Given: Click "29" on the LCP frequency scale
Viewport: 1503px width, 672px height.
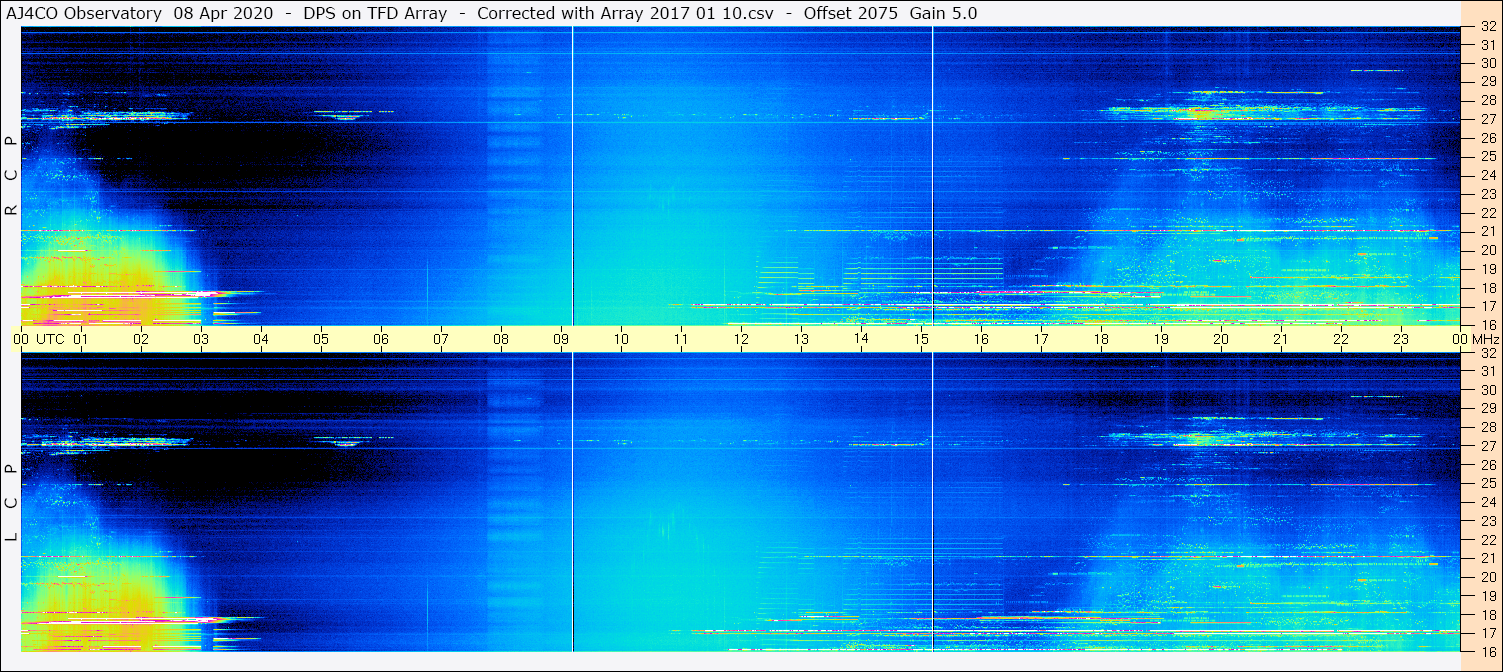Looking at the screenshot, I should [1488, 408].
